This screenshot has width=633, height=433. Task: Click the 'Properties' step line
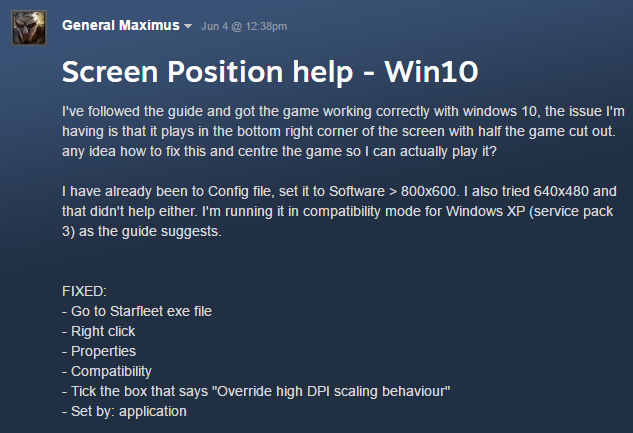tap(103, 351)
